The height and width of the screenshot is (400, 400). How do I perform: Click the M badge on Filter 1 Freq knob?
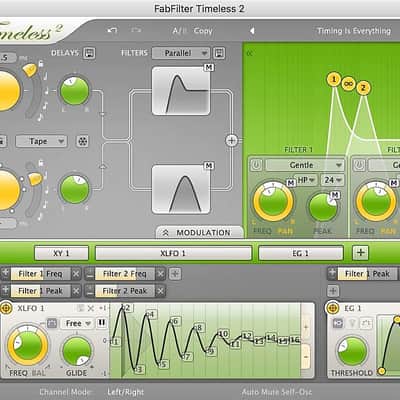point(291,182)
